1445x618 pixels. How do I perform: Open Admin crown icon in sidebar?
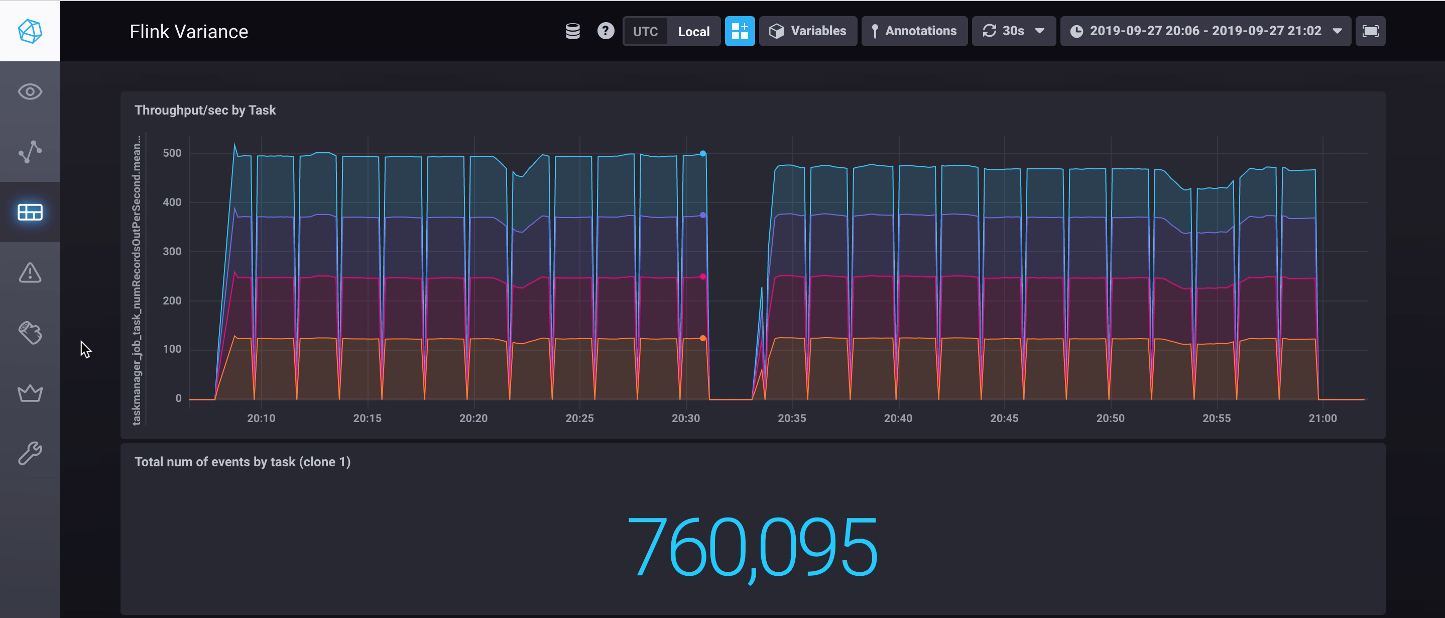30,393
